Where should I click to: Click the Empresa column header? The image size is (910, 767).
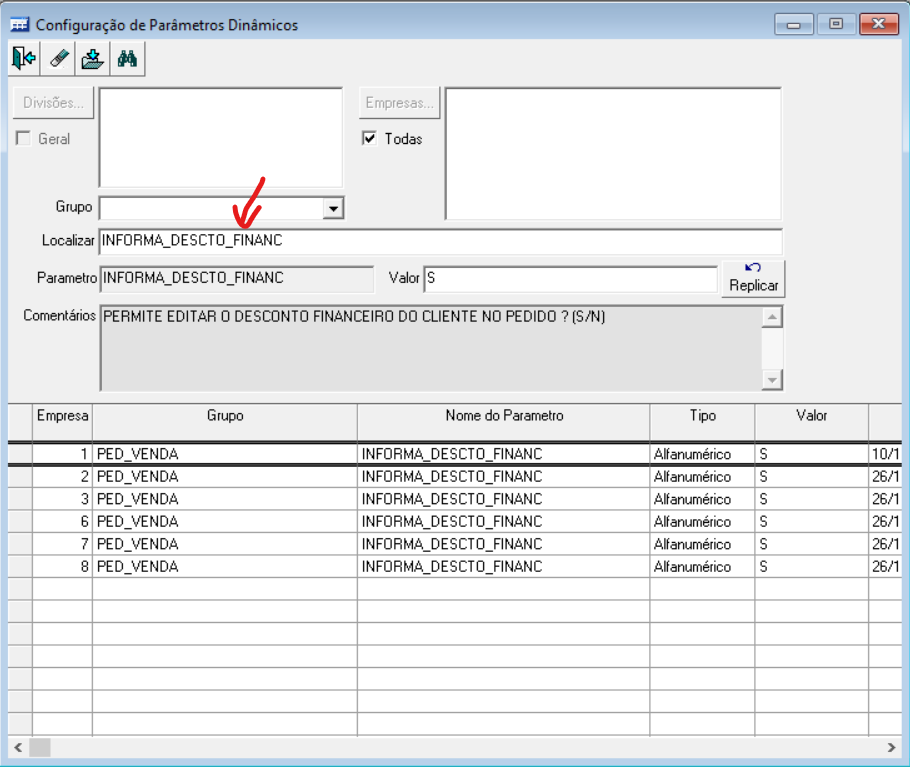coord(63,422)
